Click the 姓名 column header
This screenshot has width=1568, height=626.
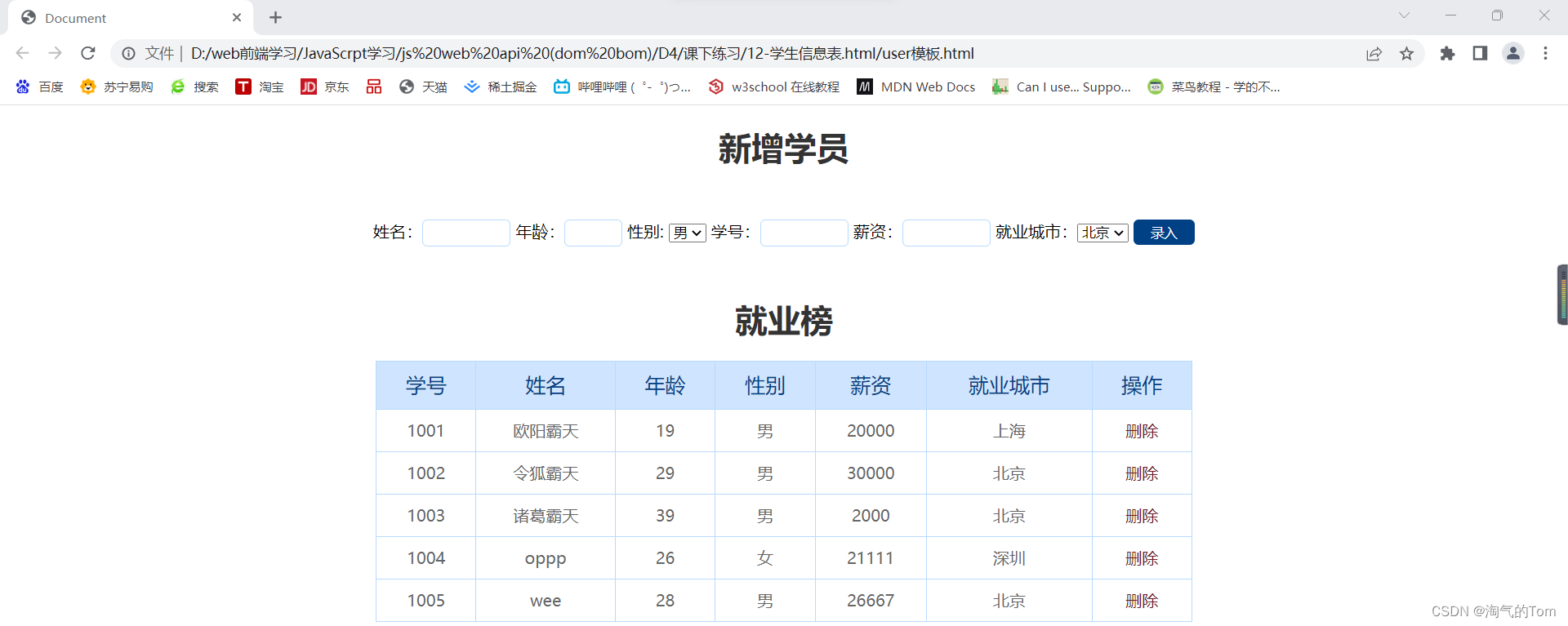point(546,385)
